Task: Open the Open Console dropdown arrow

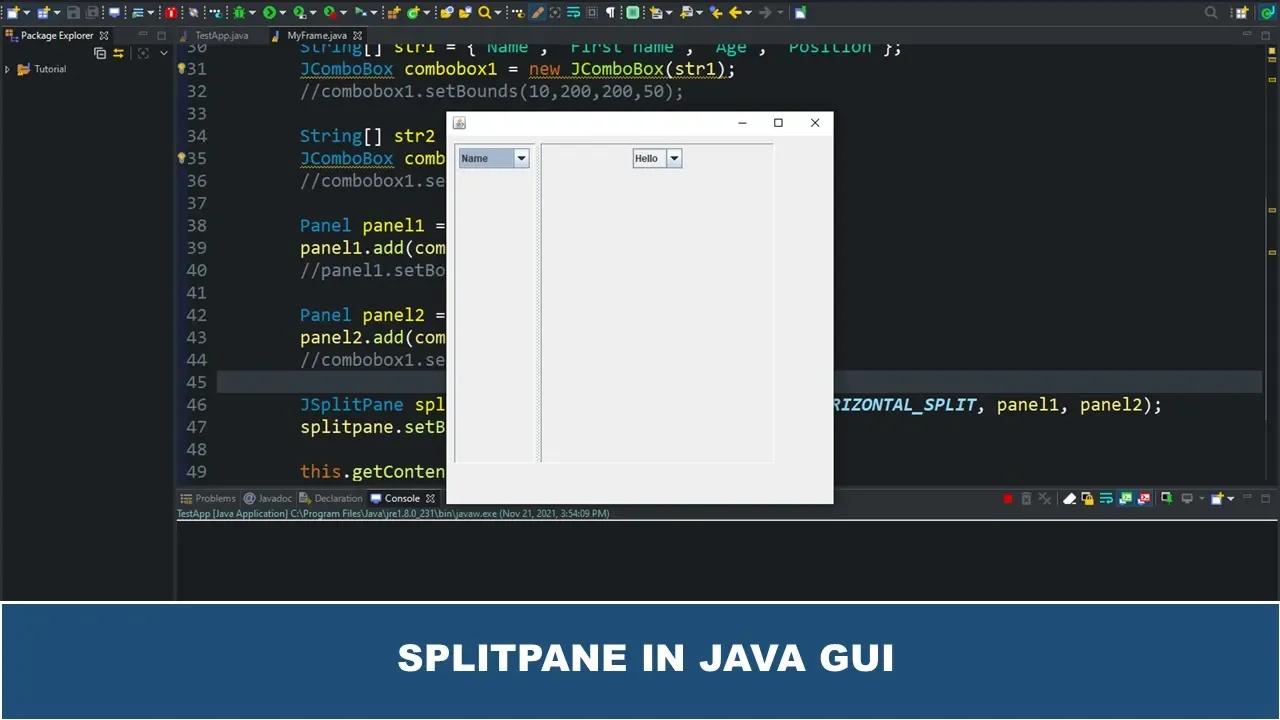Action: (x=1230, y=498)
